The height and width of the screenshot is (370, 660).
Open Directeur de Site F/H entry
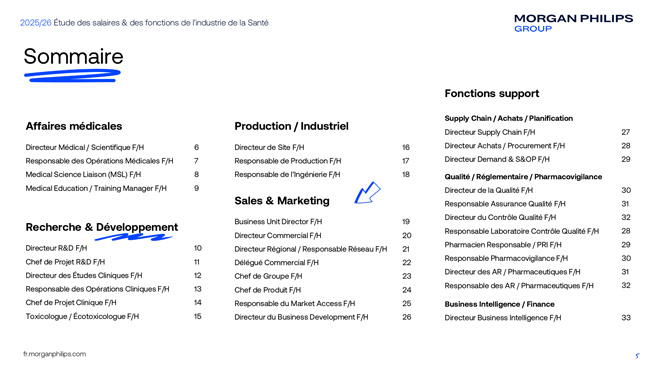(269, 147)
